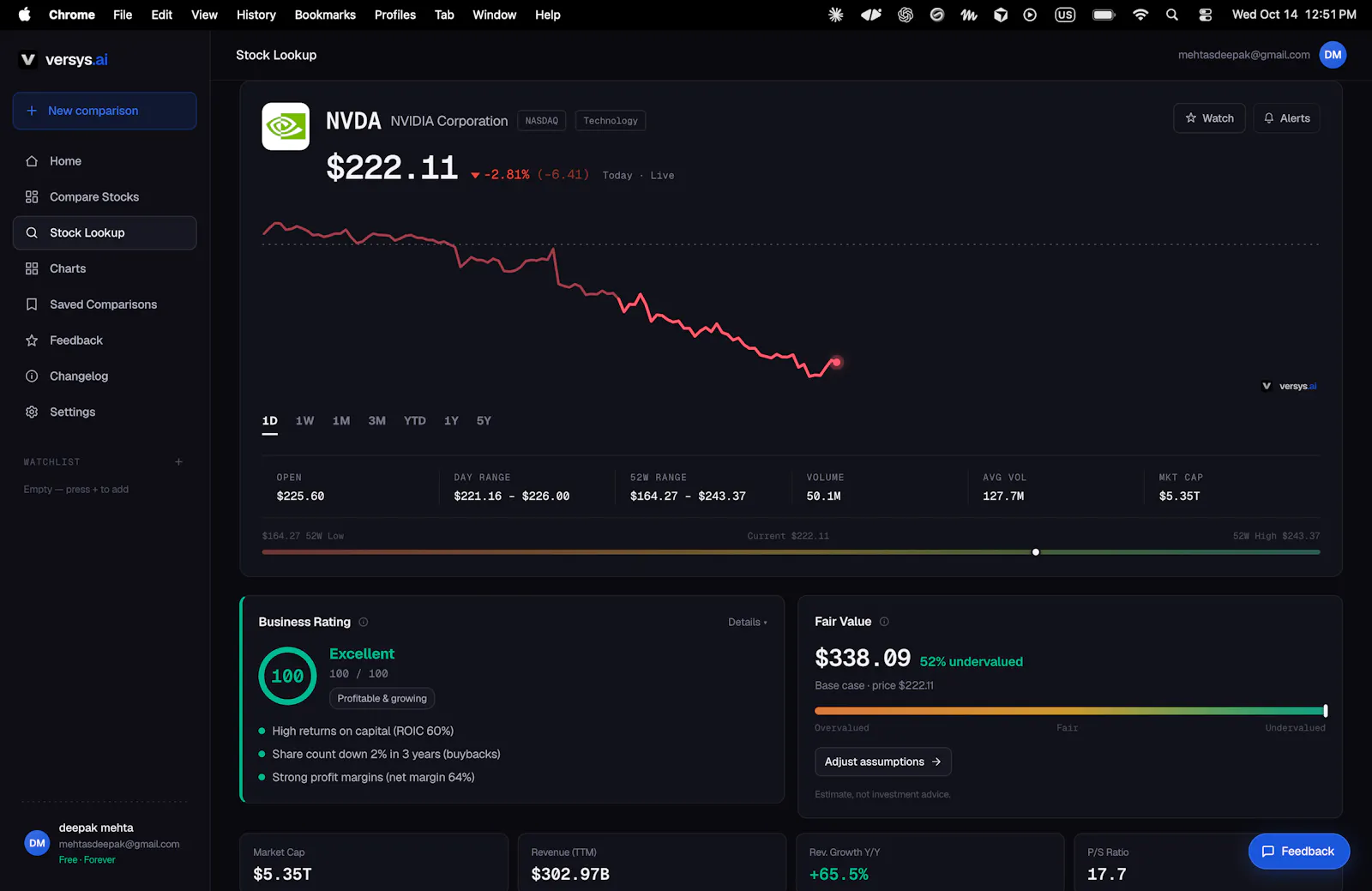Click the deepak mehta account in sidebar footer
1372x891 pixels.
click(x=105, y=844)
